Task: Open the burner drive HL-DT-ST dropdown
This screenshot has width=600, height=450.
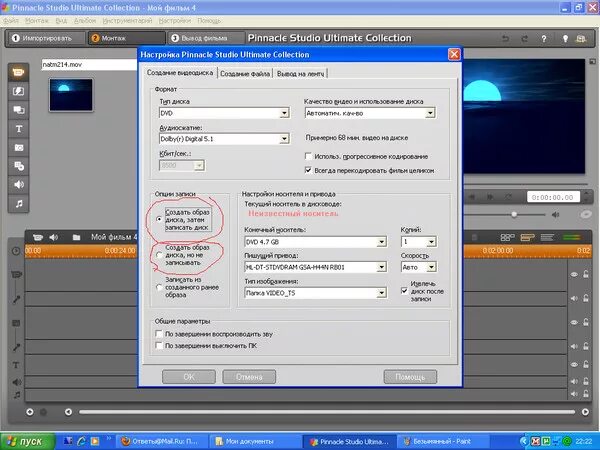Action: (x=315, y=267)
